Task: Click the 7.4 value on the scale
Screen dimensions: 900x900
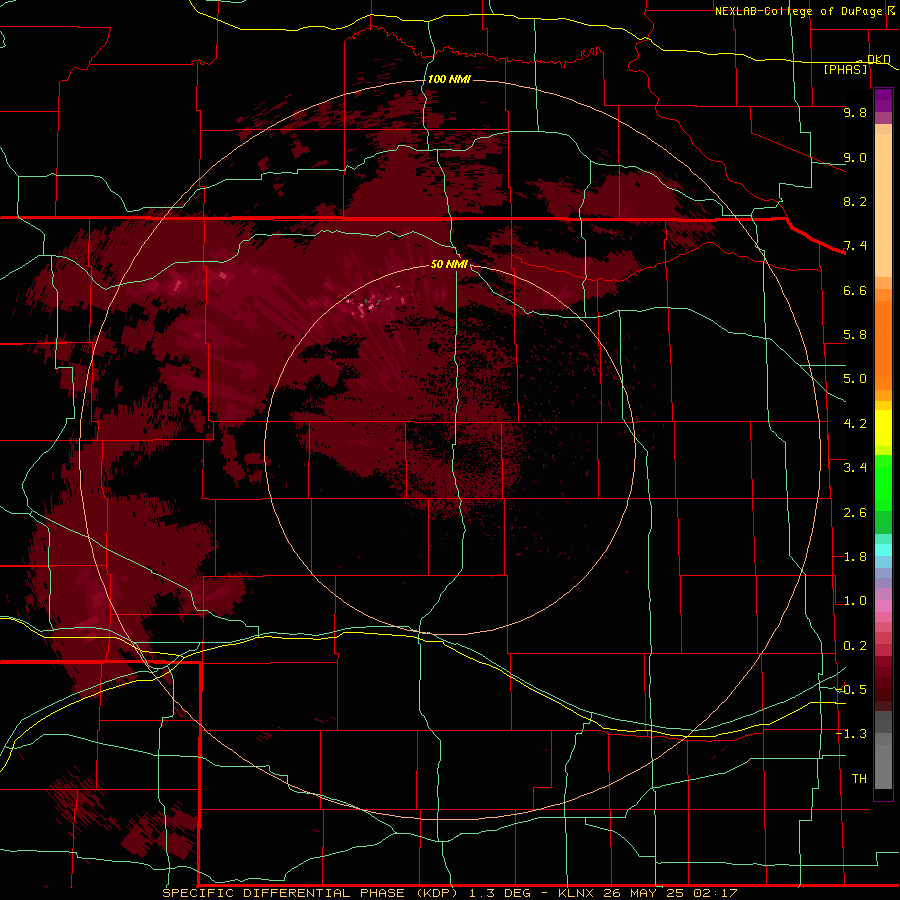Action: click(855, 246)
